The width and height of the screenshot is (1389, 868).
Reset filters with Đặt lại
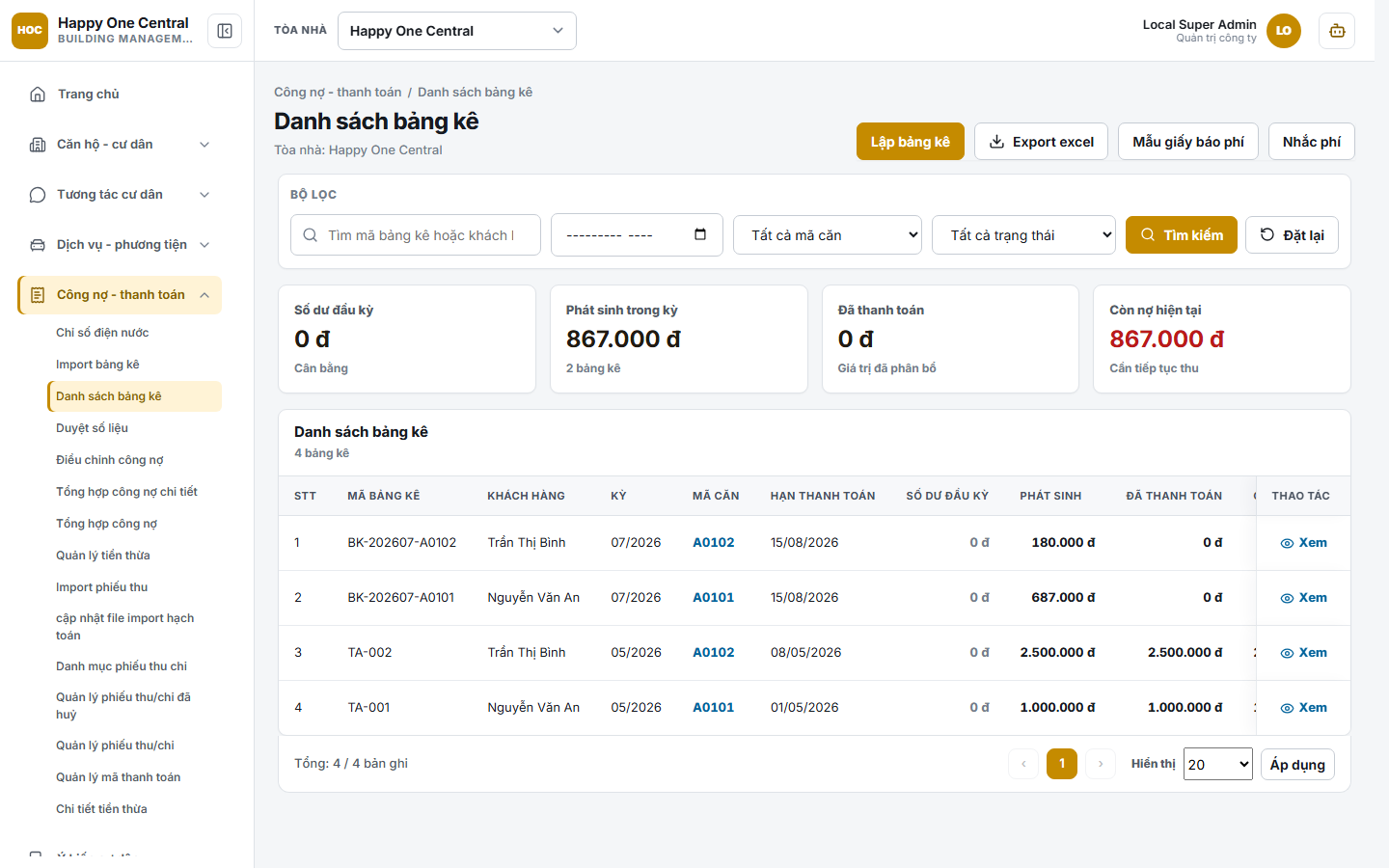1293,235
